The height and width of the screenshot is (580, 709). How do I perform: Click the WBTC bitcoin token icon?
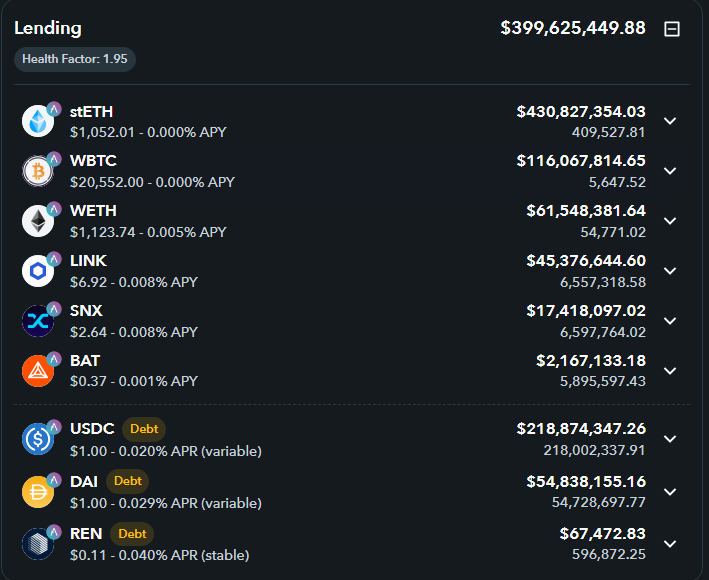coord(38,171)
